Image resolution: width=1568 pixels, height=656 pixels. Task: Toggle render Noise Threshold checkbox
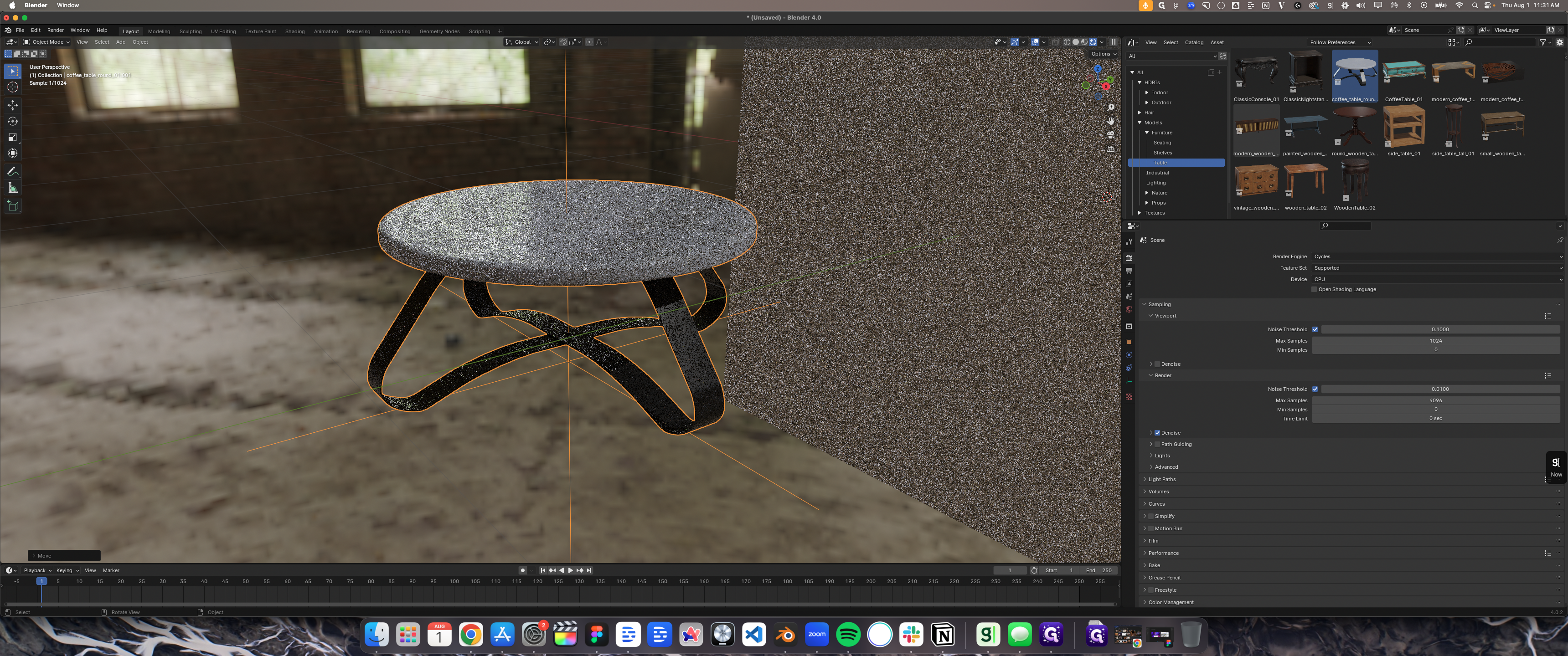tap(1315, 389)
